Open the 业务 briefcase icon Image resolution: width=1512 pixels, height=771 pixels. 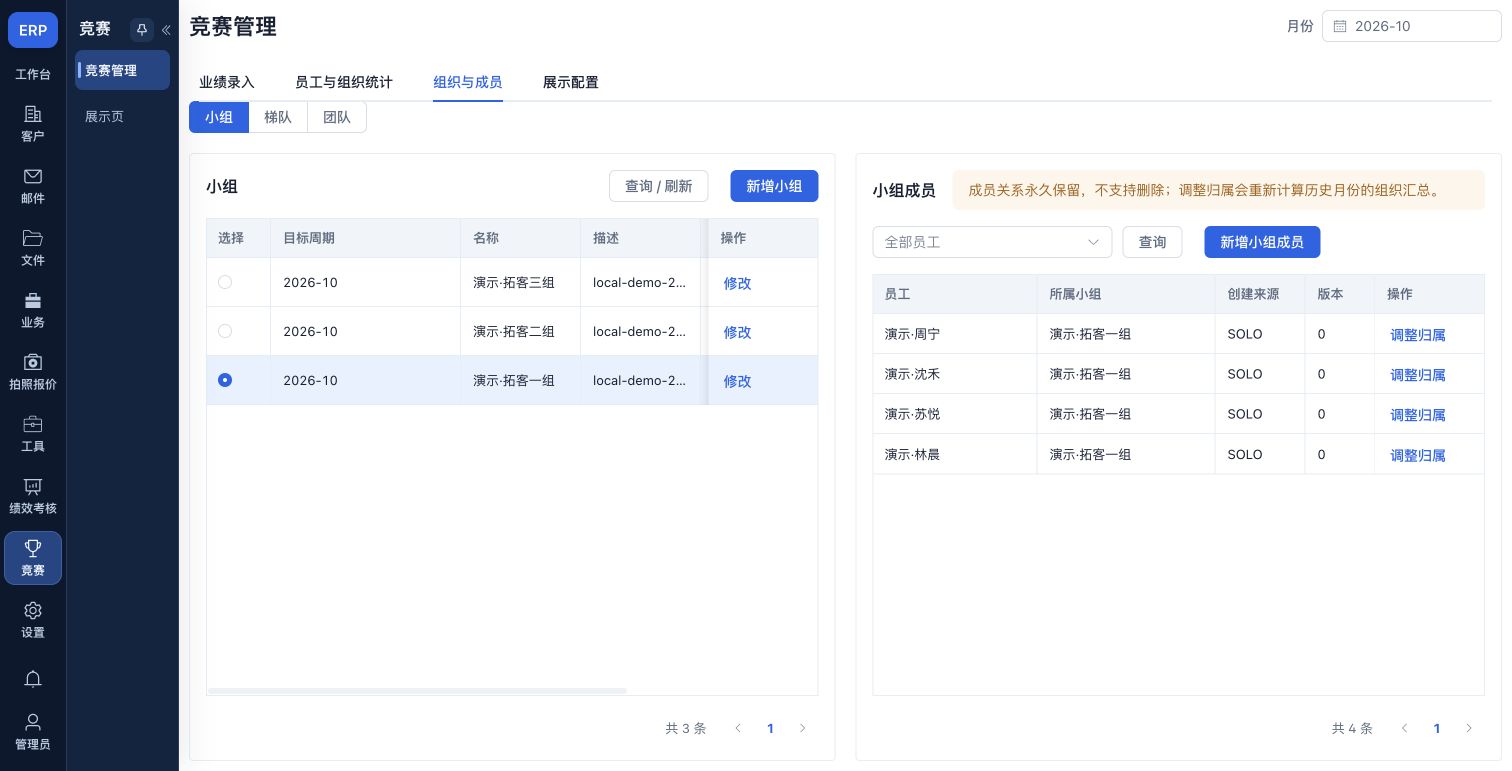tap(33, 300)
